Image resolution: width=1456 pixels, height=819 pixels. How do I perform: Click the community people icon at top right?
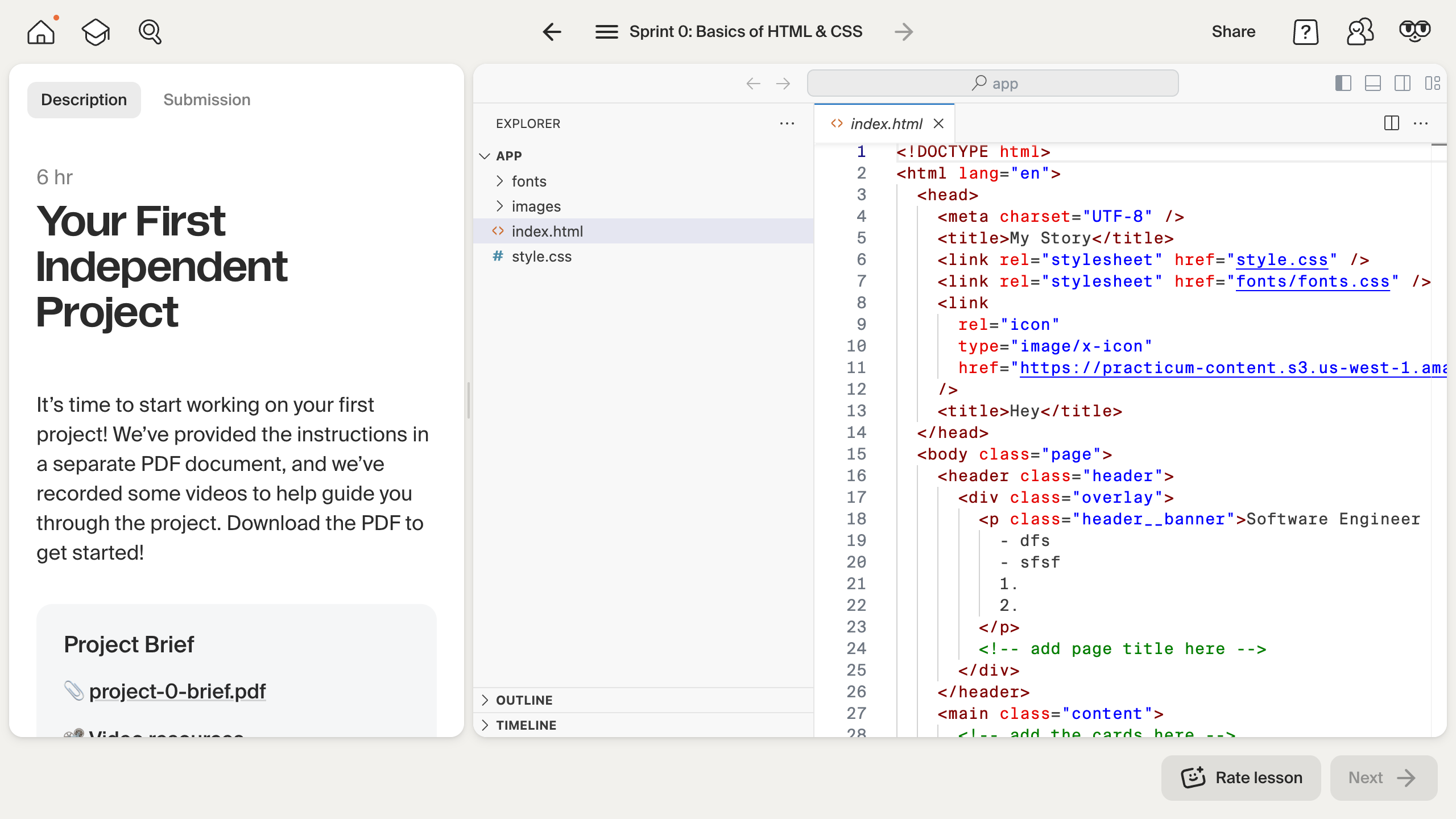click(x=1360, y=32)
